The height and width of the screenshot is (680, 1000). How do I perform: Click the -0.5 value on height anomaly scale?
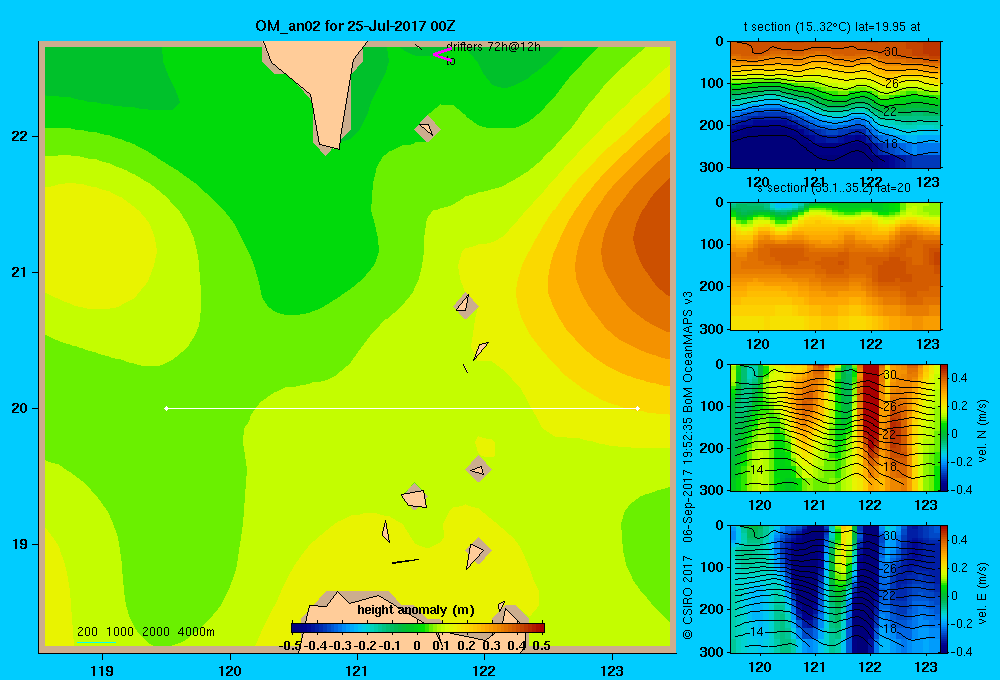pyautogui.click(x=290, y=646)
